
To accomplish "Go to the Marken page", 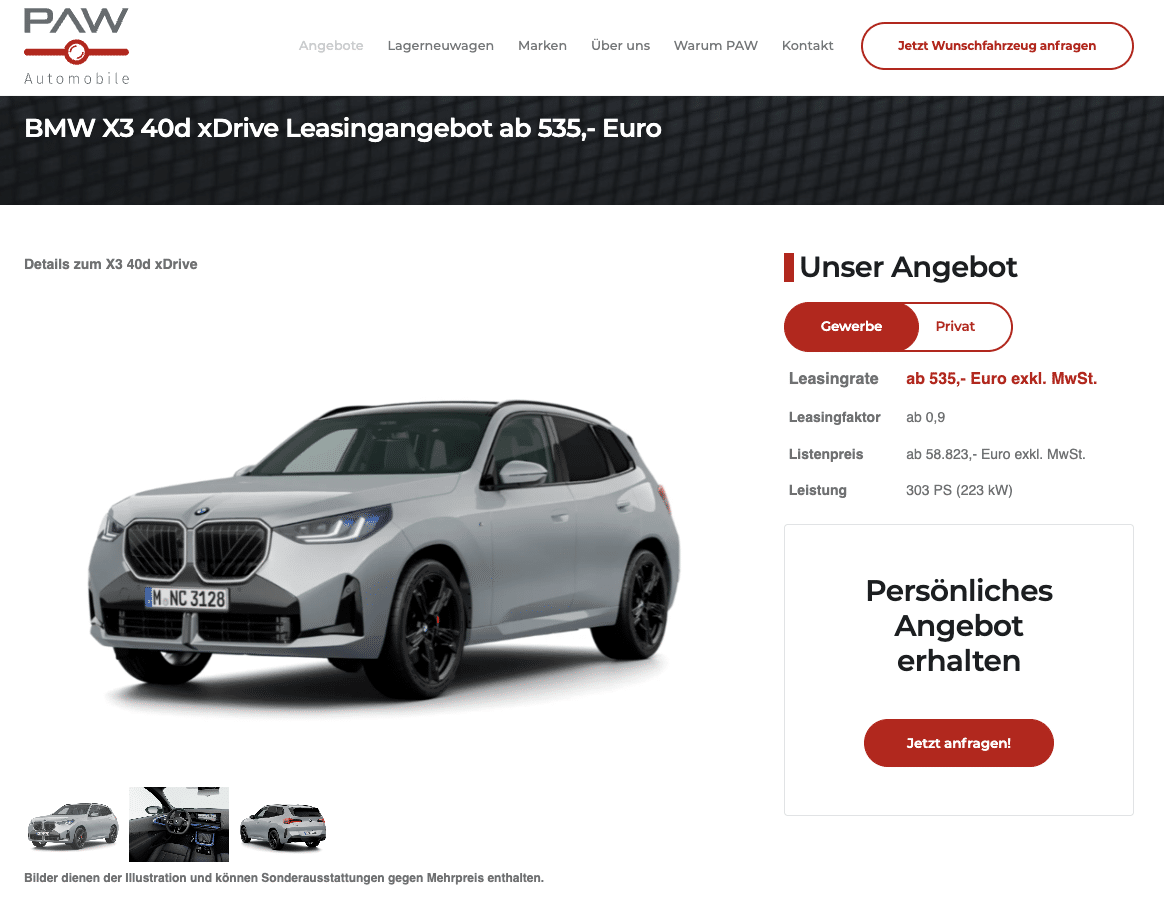I will [x=542, y=45].
